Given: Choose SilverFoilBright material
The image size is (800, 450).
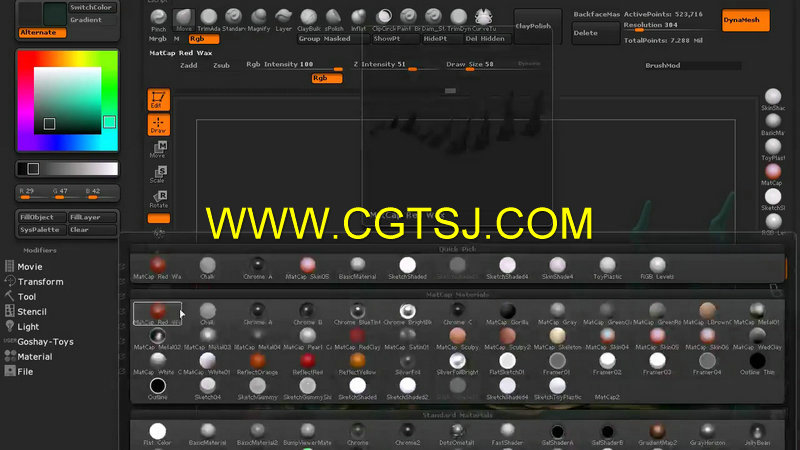Looking at the screenshot, I should [x=457, y=363].
